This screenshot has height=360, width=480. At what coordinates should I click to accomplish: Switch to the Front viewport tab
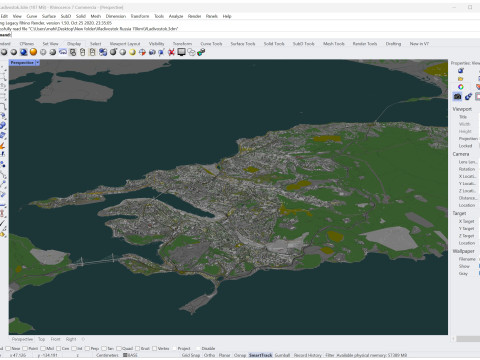[55, 339]
